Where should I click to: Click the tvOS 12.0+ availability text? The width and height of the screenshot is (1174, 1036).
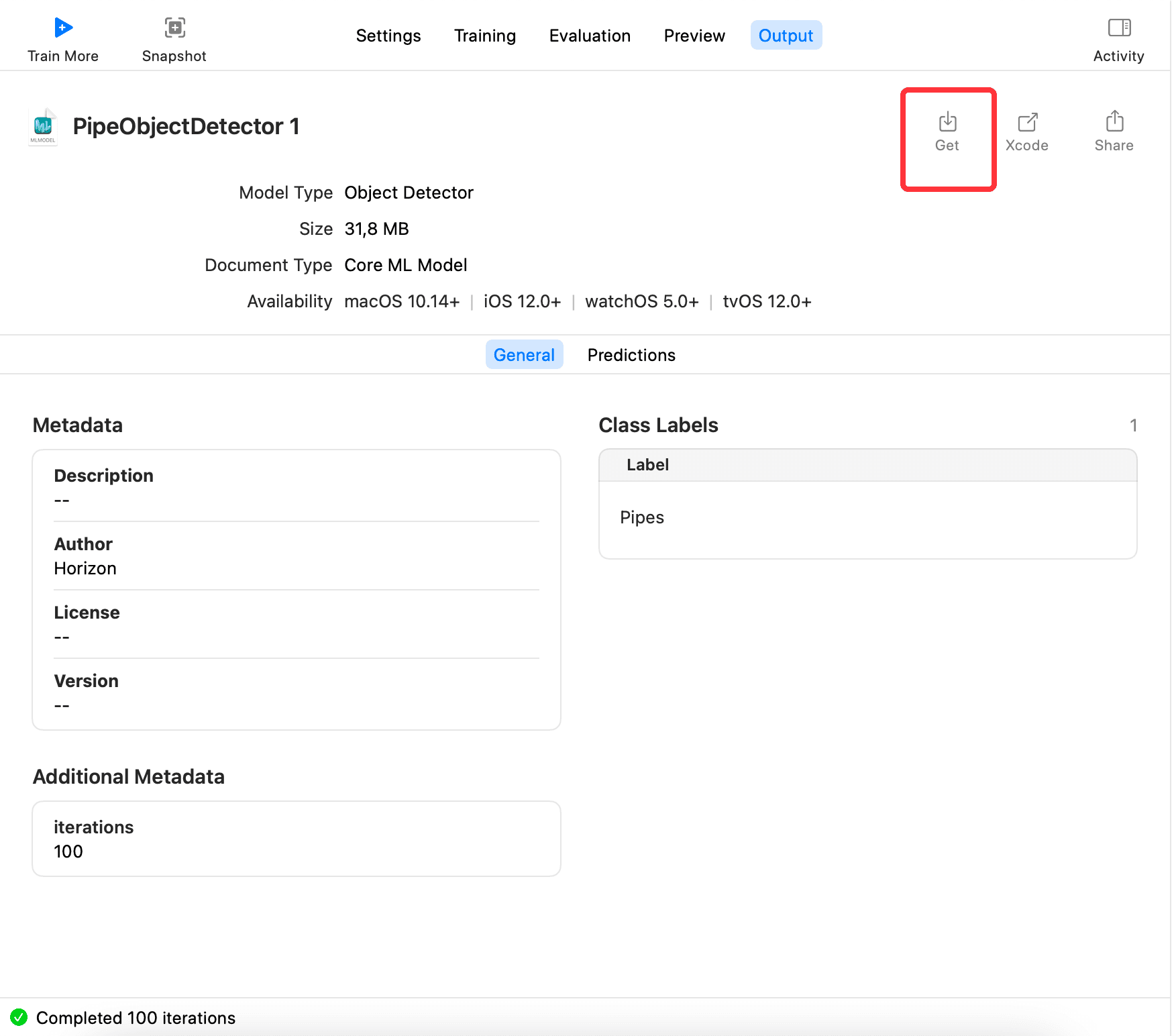pyautogui.click(x=767, y=301)
